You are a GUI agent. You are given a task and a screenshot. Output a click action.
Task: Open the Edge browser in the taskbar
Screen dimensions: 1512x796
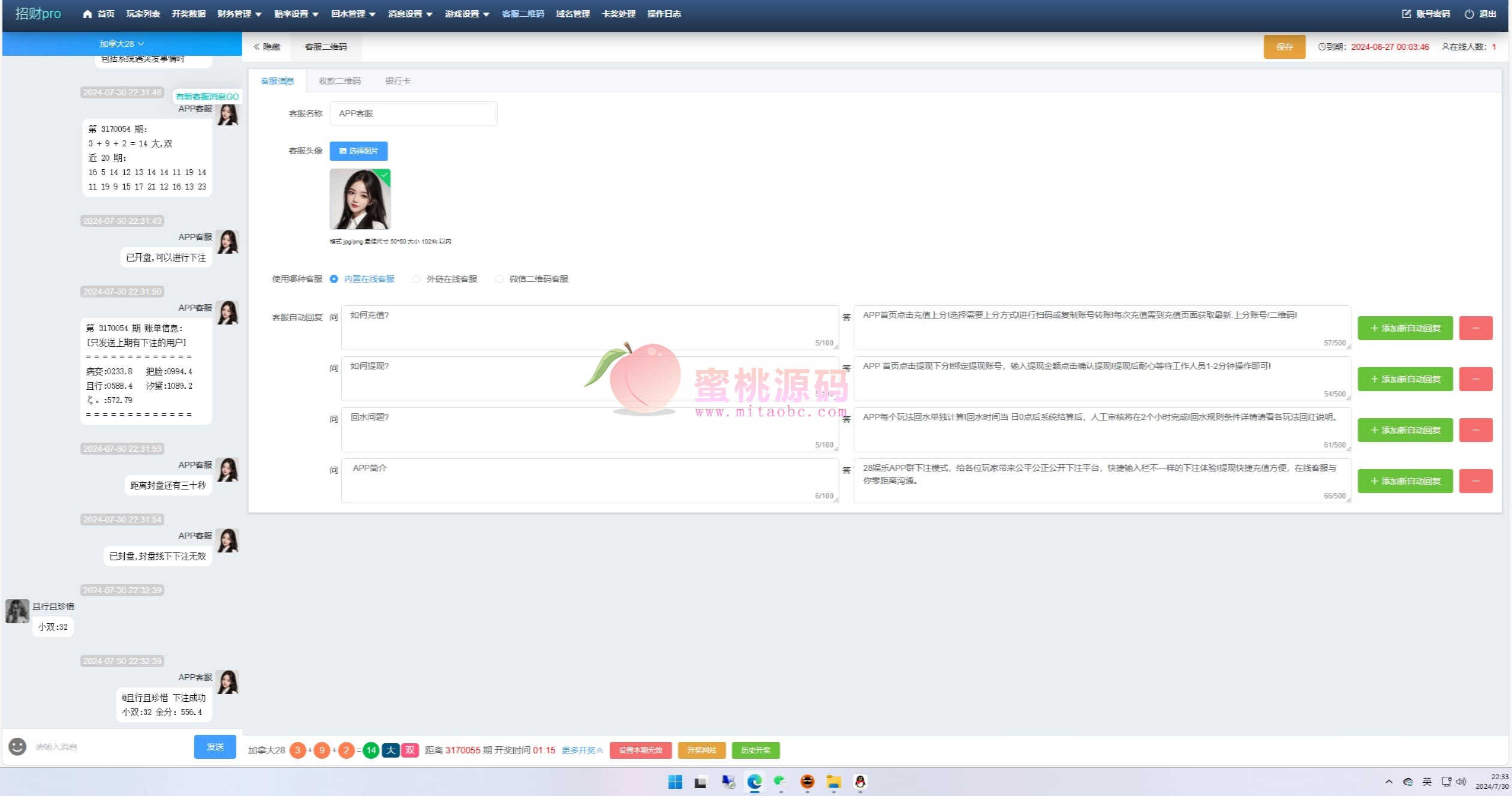pyautogui.click(x=754, y=782)
